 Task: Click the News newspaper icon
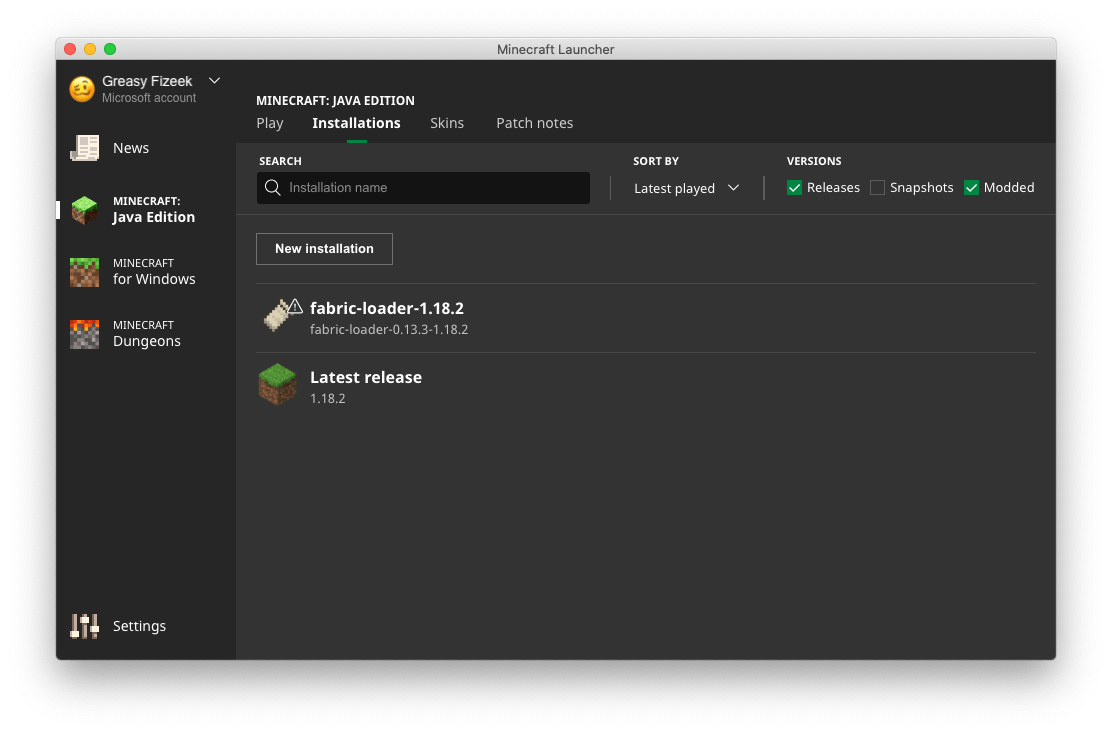pos(84,147)
